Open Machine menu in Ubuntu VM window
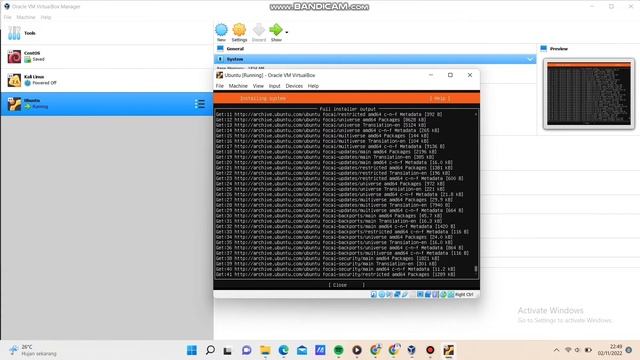This screenshot has width=640, height=360. pyautogui.click(x=238, y=86)
